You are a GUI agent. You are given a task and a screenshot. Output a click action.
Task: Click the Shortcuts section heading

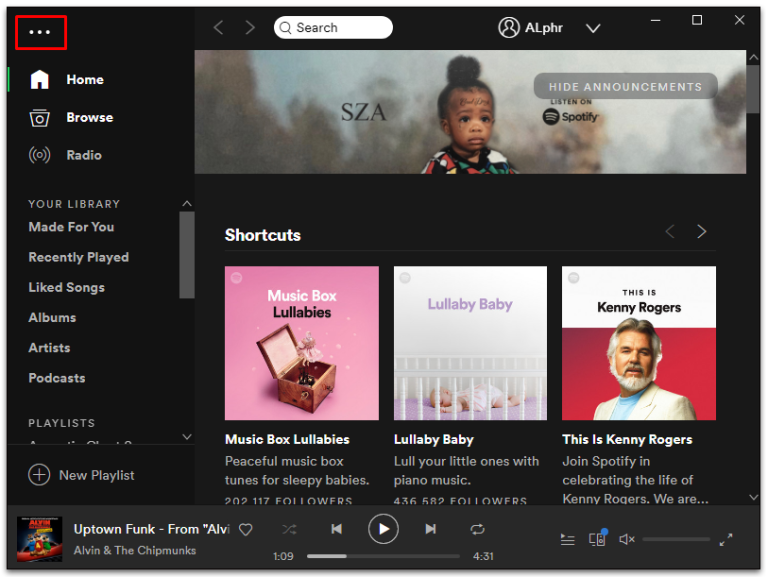[x=263, y=235]
